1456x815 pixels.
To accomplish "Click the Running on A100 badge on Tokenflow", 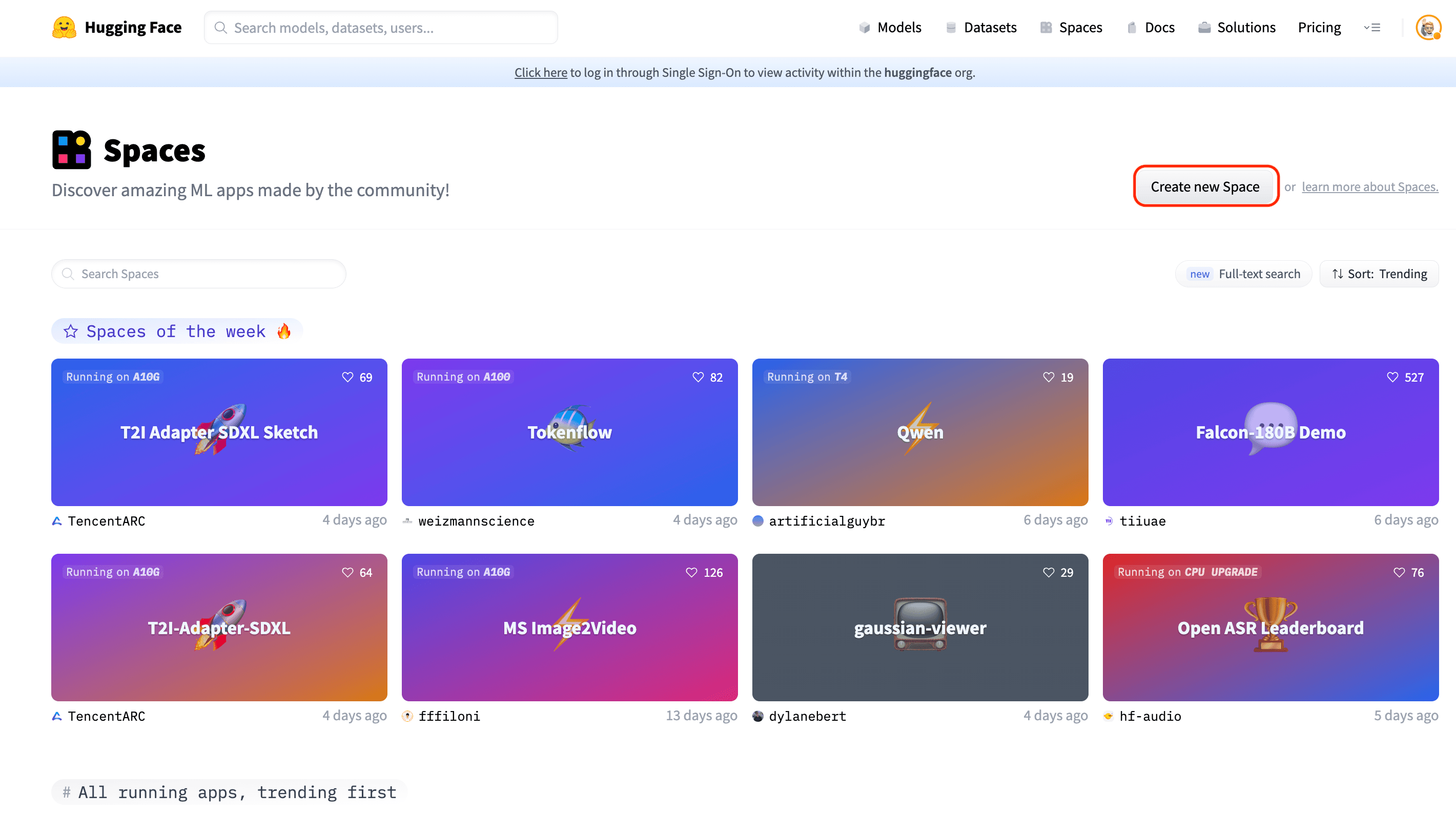I will pos(463,377).
